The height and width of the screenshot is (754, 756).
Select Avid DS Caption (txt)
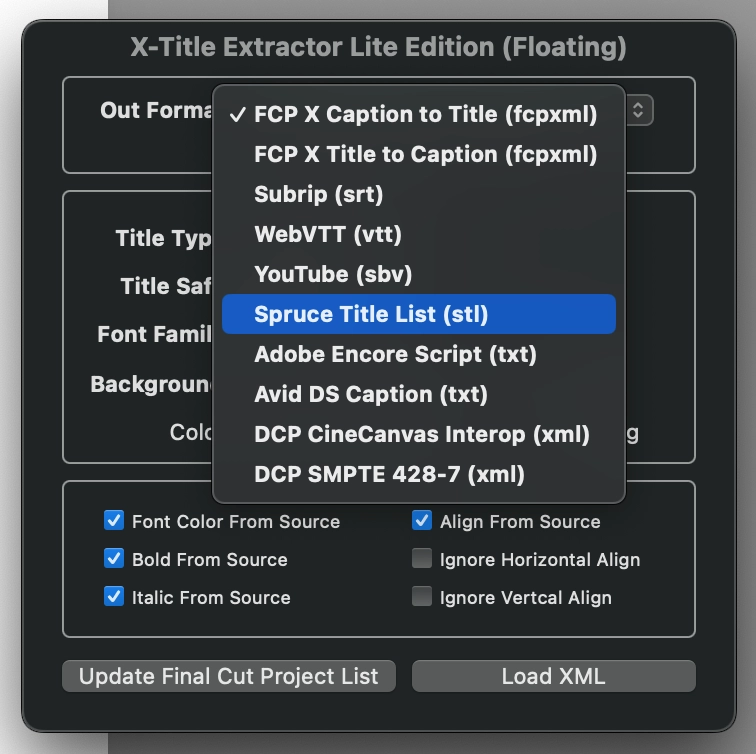click(x=418, y=394)
